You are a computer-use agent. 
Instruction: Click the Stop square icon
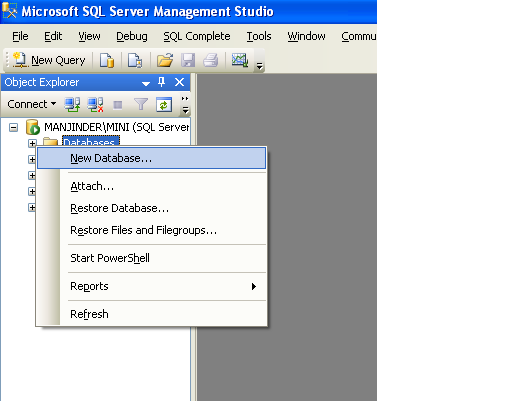[x=118, y=105]
